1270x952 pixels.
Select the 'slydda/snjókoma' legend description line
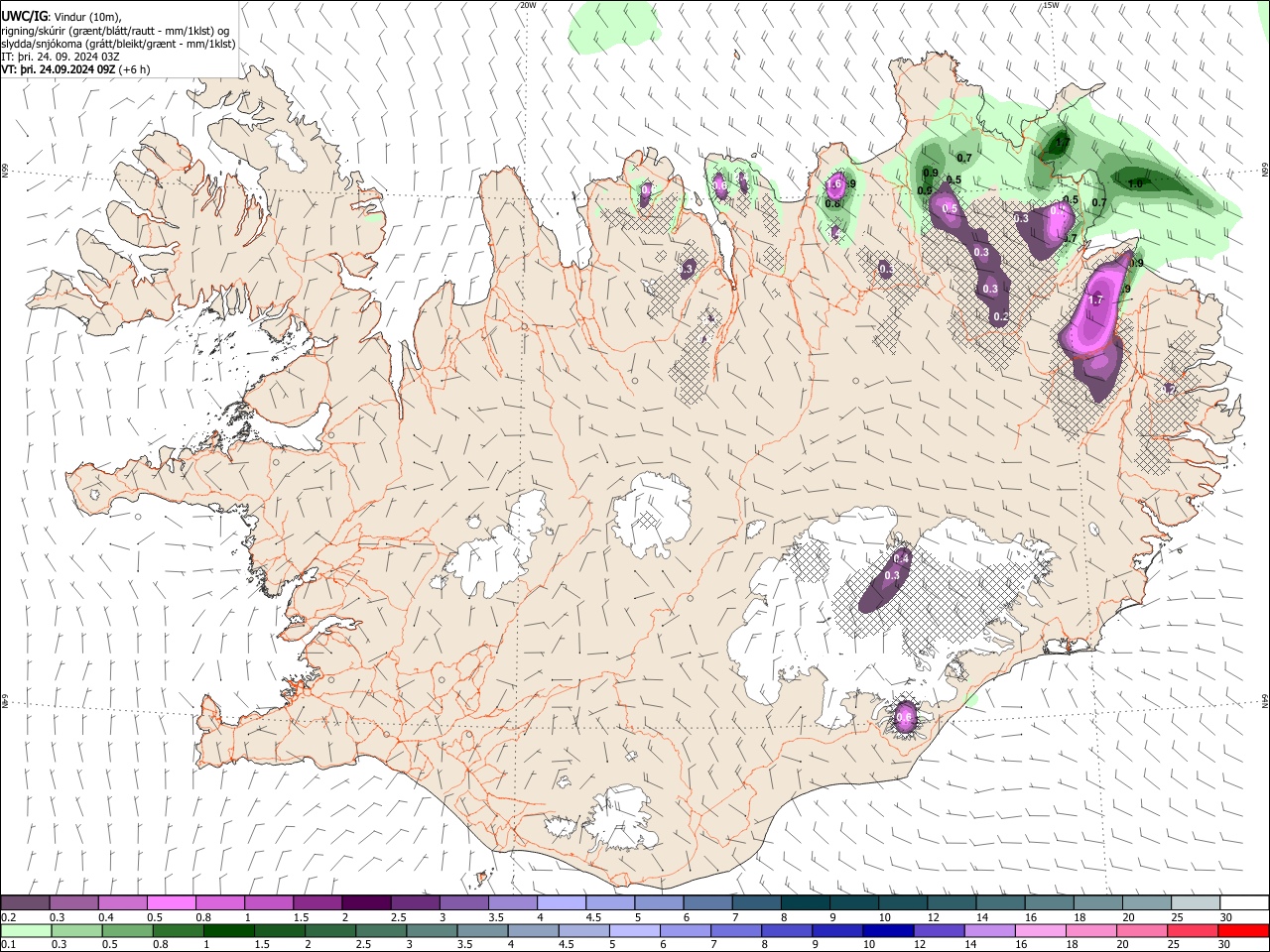(118, 44)
